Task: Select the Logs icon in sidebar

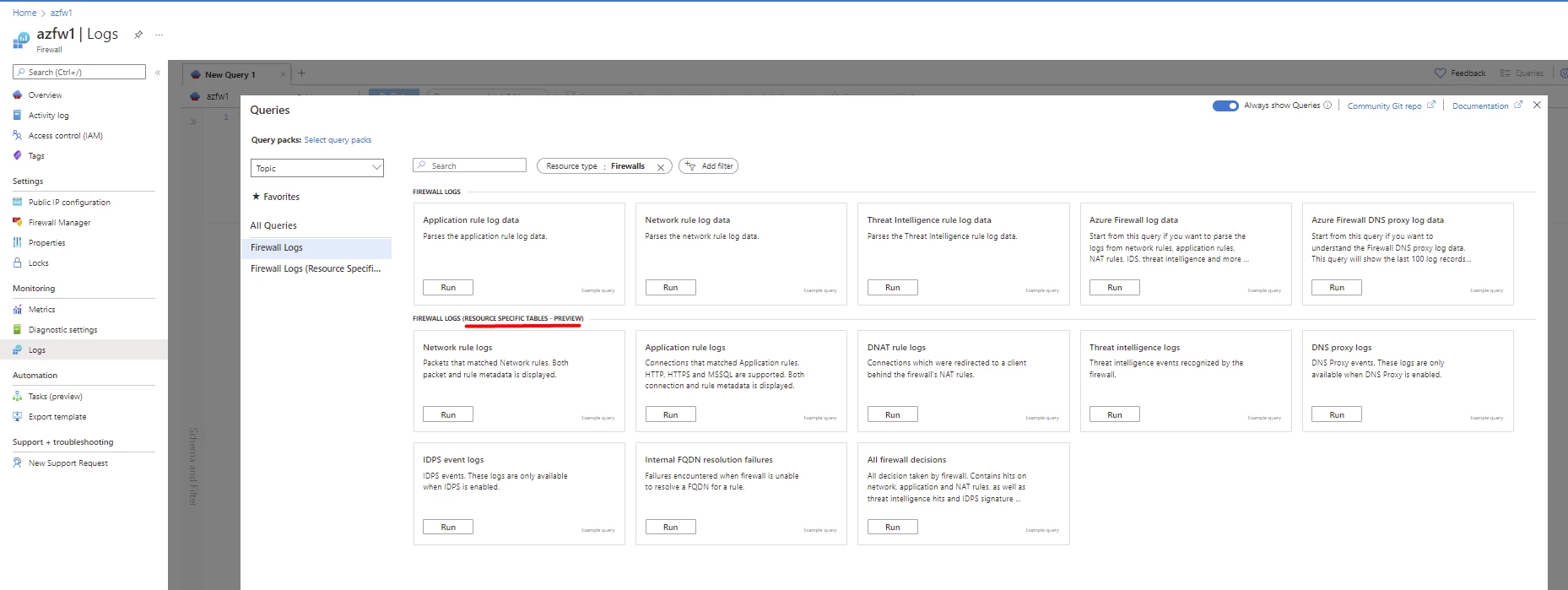Action: pyautogui.click(x=18, y=349)
